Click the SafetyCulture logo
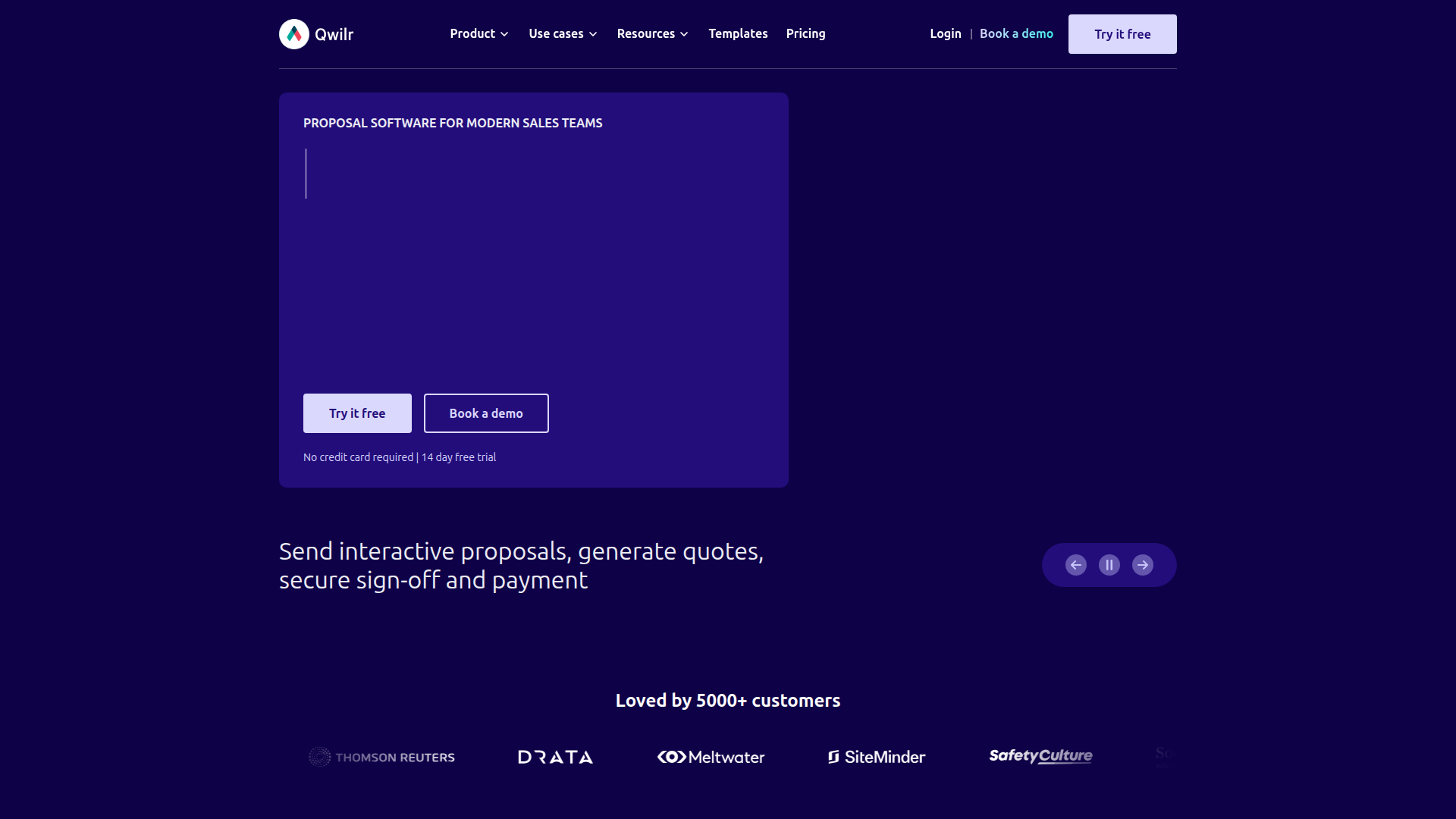This screenshot has width=1456, height=819. [x=1040, y=756]
